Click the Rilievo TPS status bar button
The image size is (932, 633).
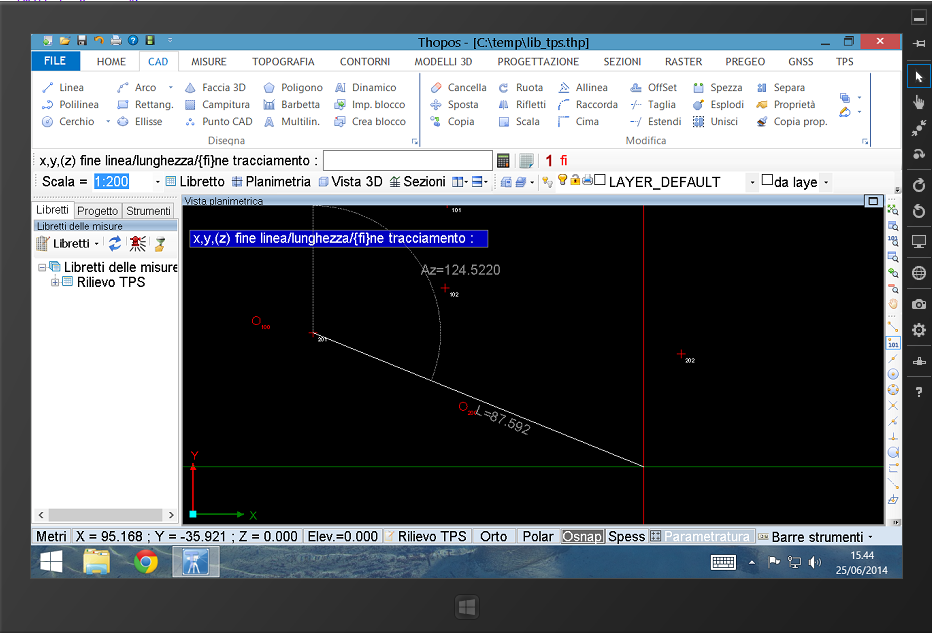(x=427, y=537)
